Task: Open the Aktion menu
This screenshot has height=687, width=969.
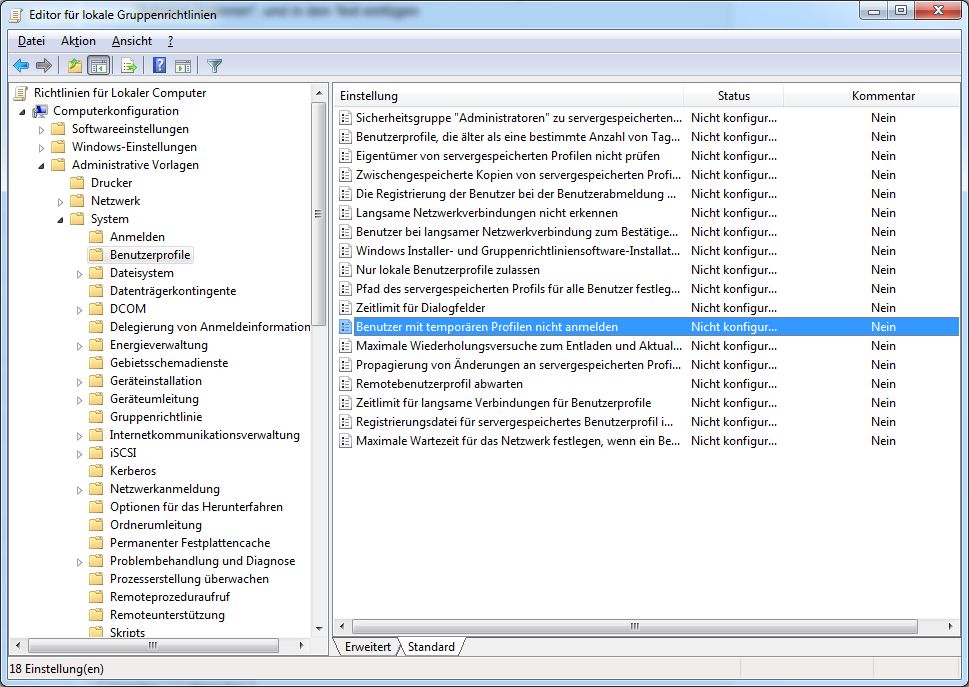Action: click(x=78, y=41)
